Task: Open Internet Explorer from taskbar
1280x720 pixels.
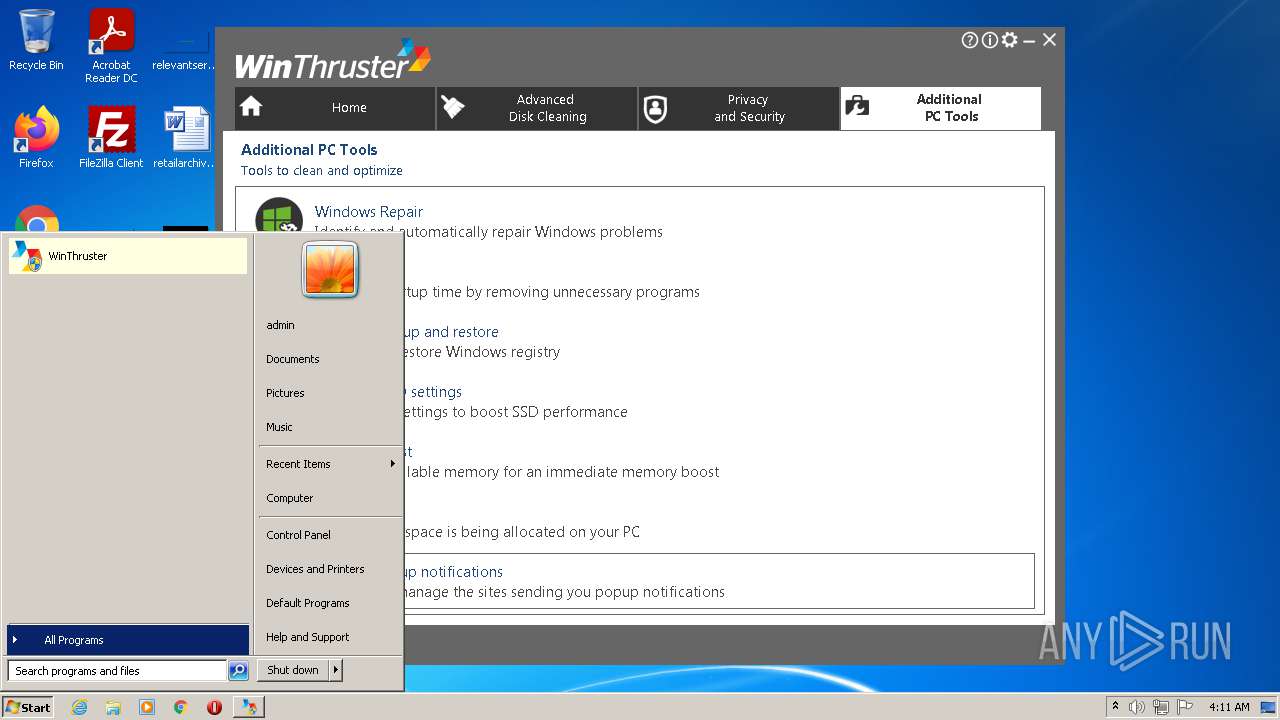Action: (x=79, y=707)
